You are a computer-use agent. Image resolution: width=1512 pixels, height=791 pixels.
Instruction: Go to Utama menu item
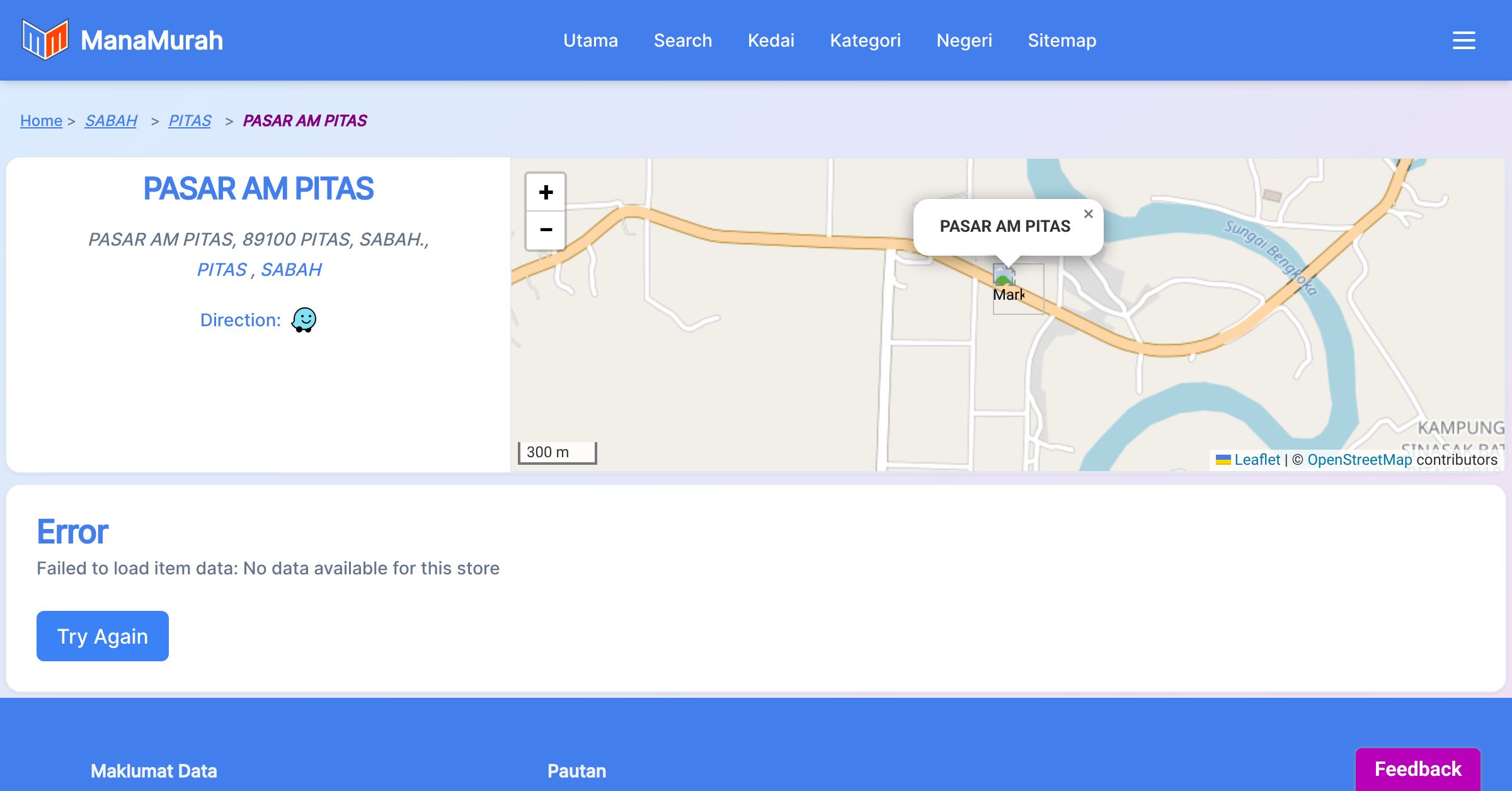pyautogui.click(x=590, y=40)
